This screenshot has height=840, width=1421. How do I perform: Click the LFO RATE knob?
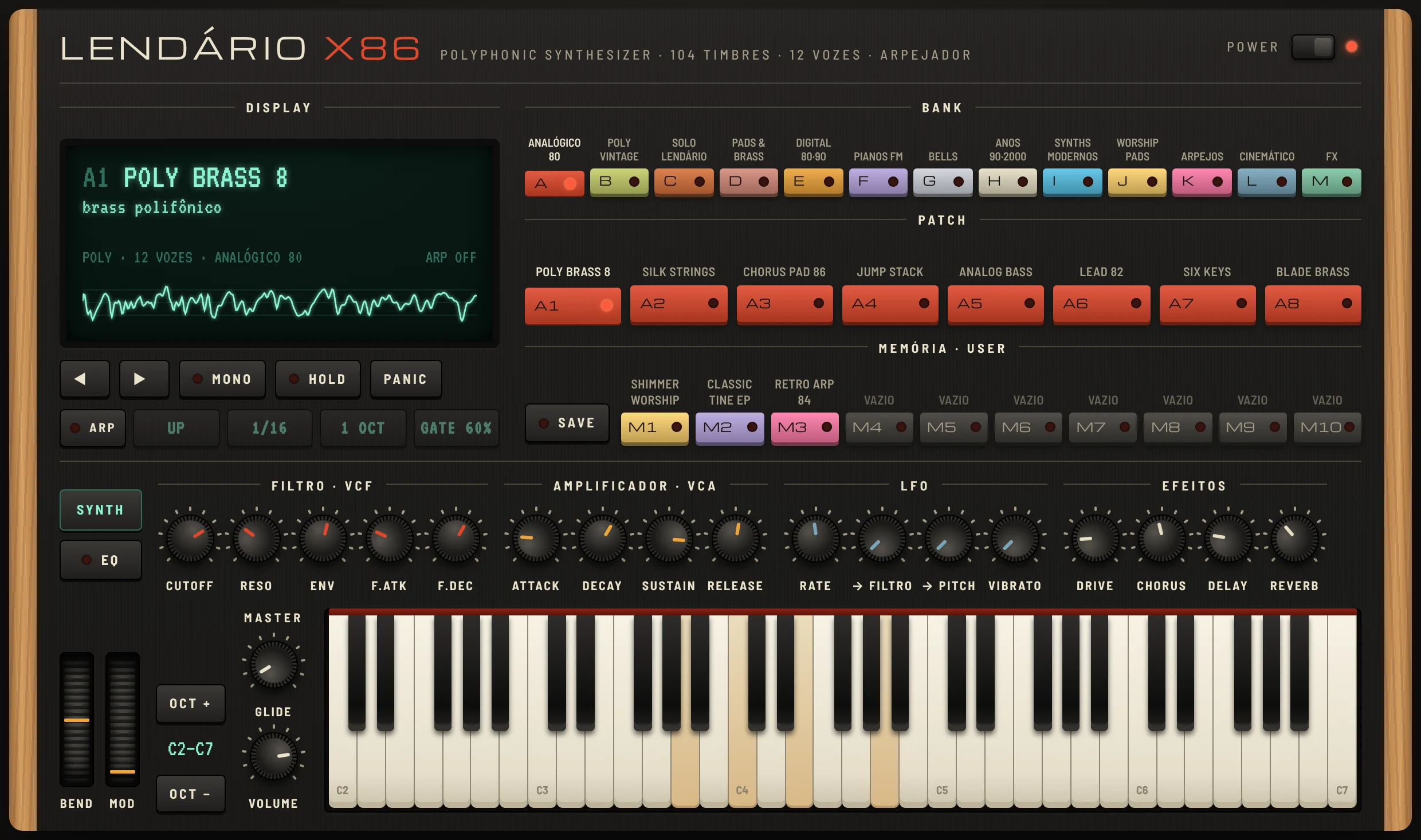815,538
